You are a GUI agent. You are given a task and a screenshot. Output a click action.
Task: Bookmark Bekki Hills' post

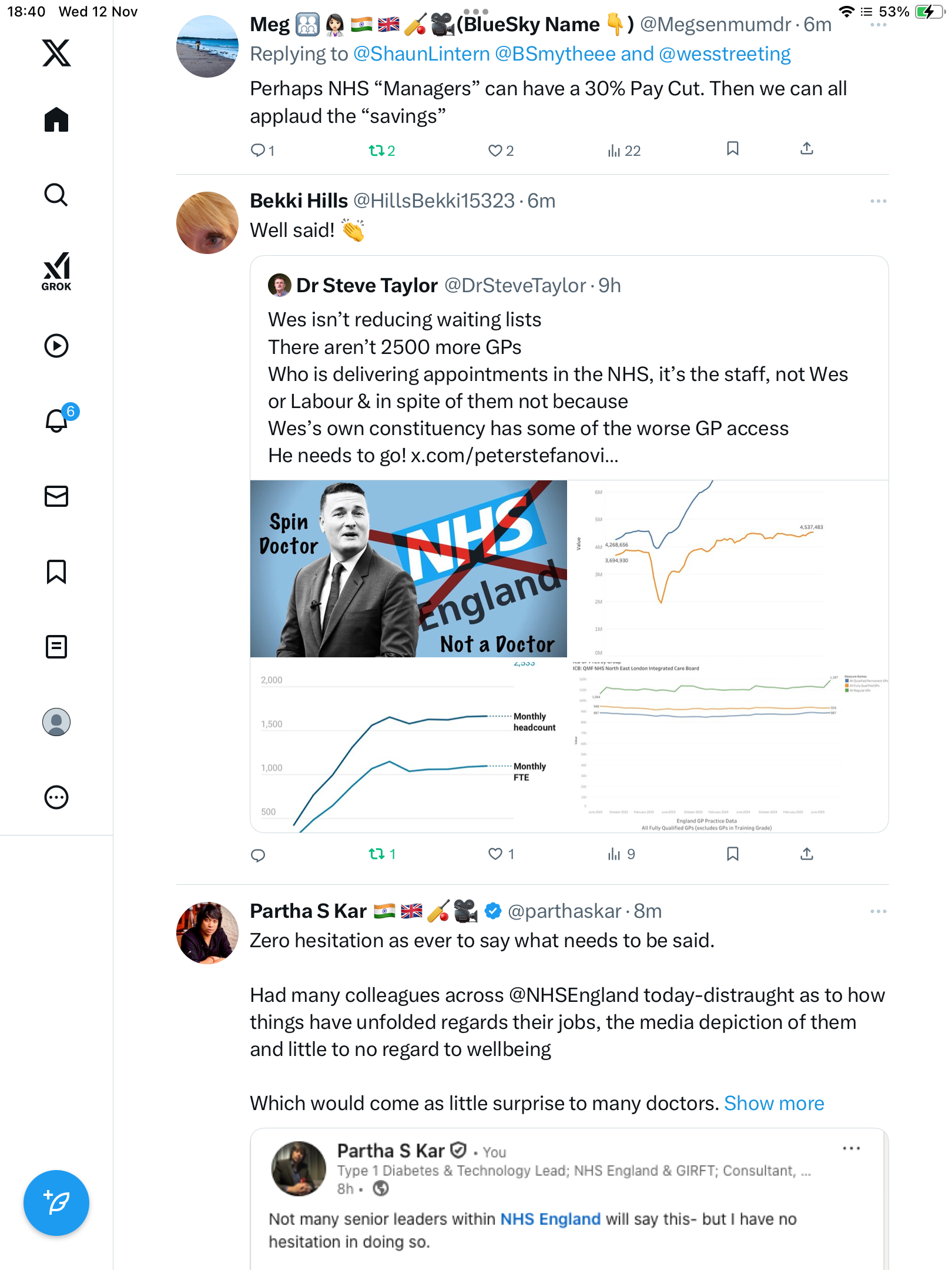click(732, 854)
